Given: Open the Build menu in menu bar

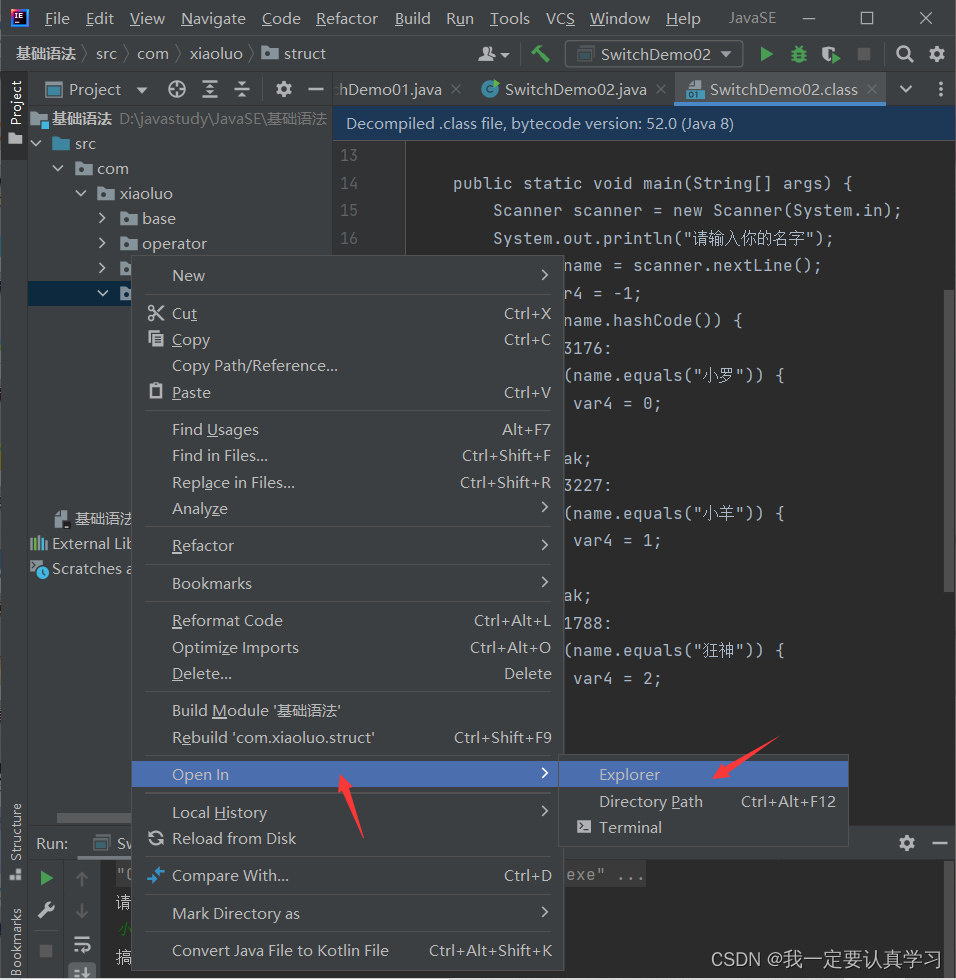Looking at the screenshot, I should 412,19.
